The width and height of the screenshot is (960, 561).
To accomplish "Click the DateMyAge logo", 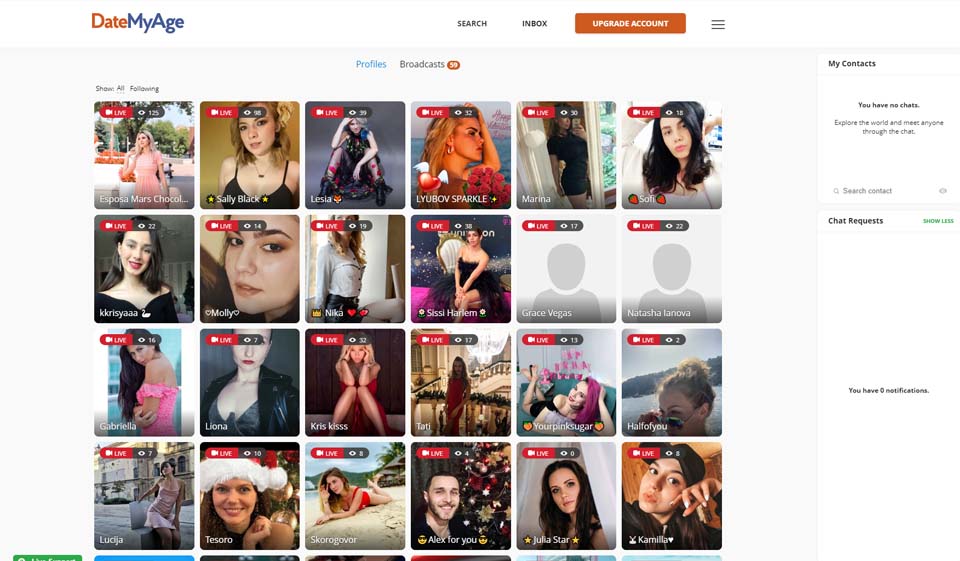I will (137, 23).
